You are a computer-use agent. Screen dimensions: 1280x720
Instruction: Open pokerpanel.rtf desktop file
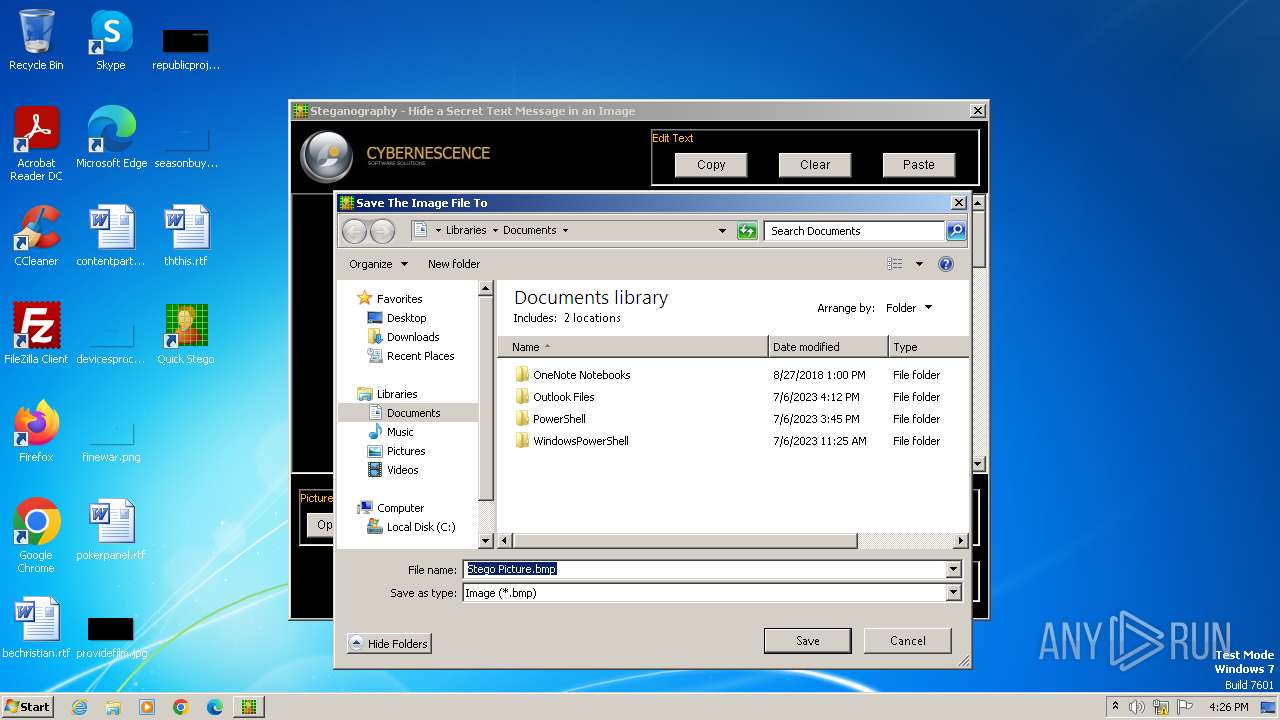(x=111, y=530)
